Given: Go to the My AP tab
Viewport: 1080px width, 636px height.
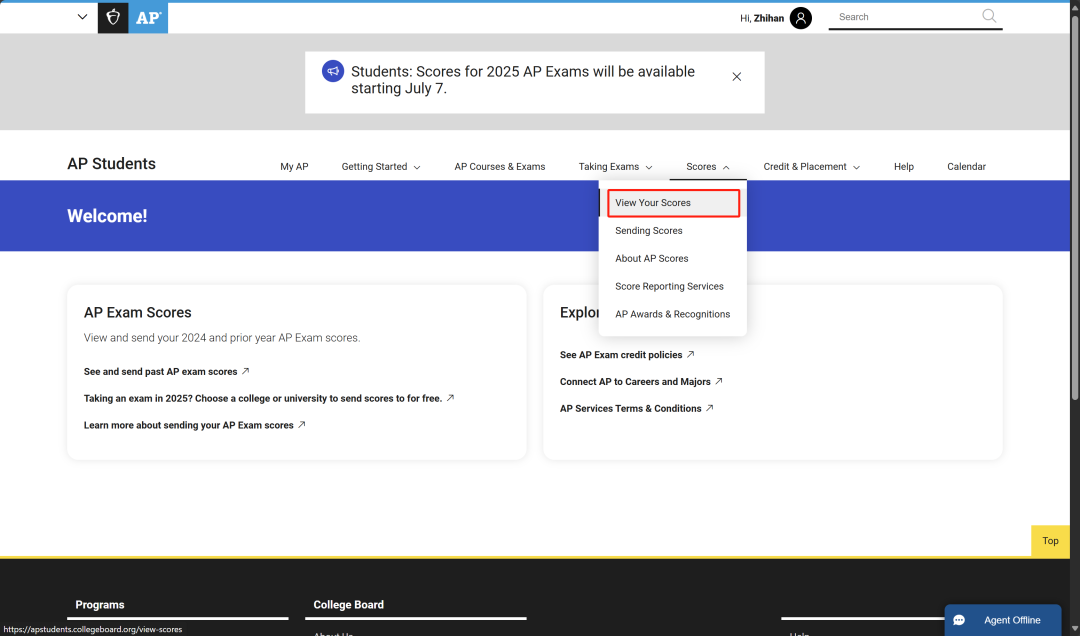Looking at the screenshot, I should (x=294, y=167).
